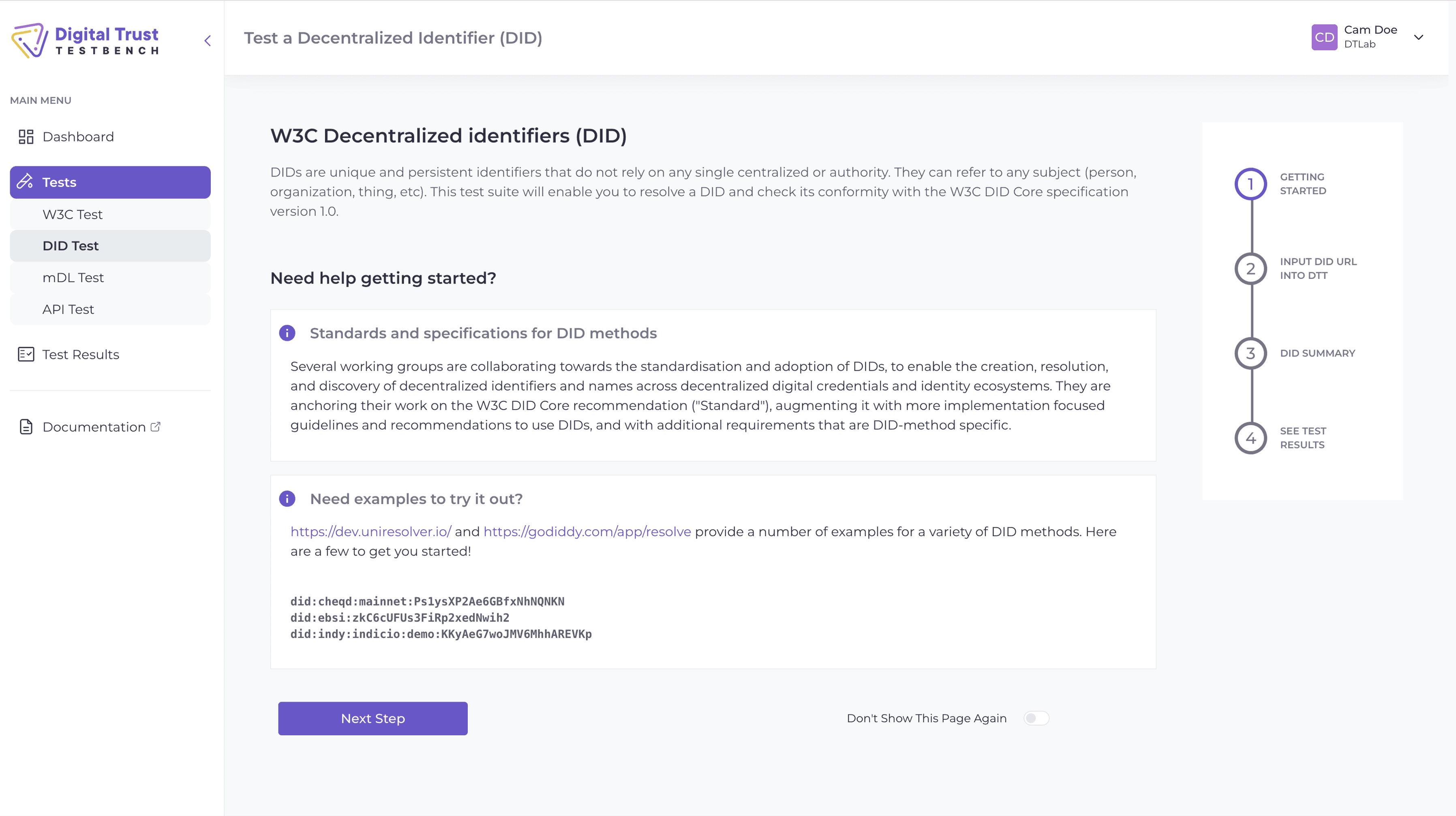
Task: Click the Next Step button
Action: pos(372,718)
